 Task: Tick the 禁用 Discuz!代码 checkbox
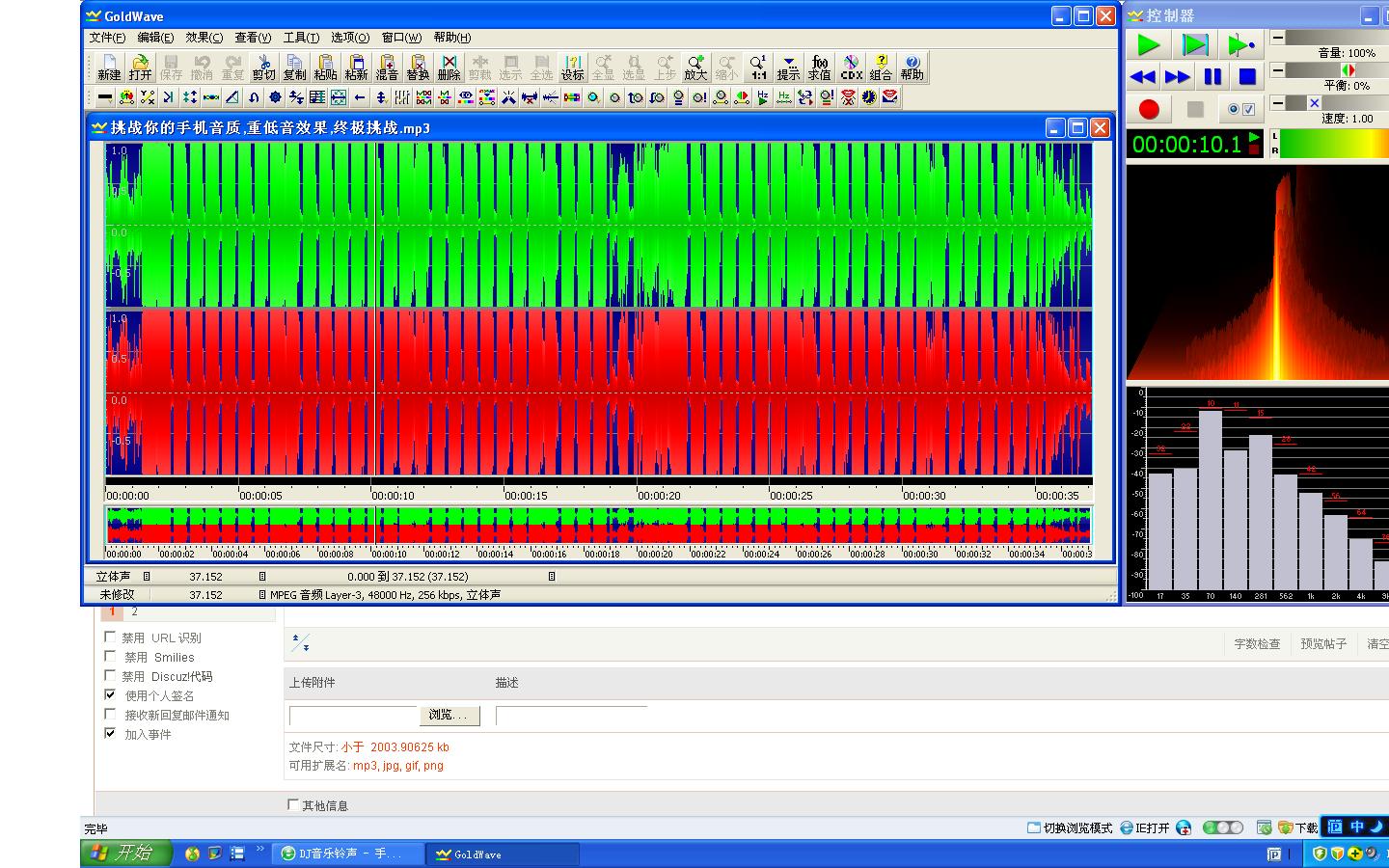click(x=110, y=675)
